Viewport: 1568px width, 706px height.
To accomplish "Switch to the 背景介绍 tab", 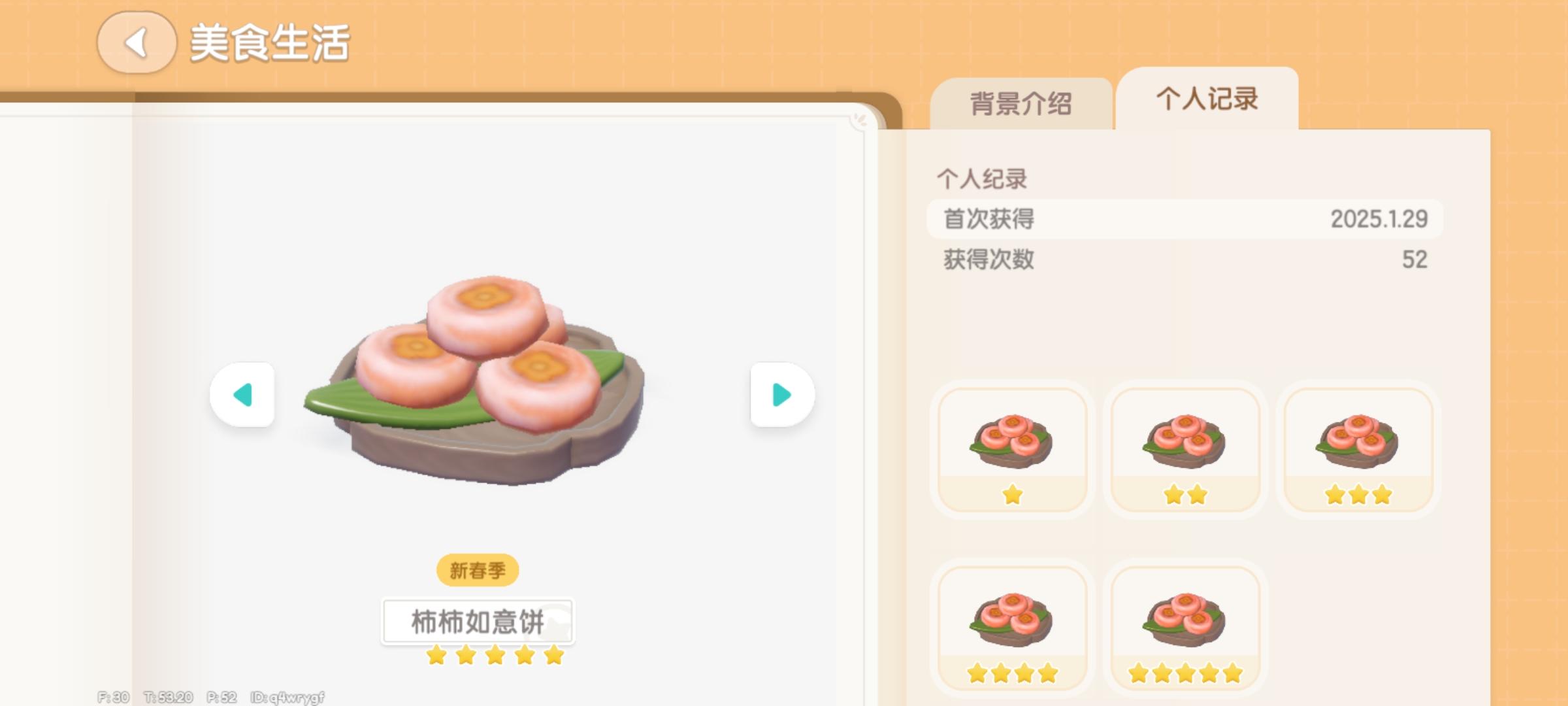I will coord(1021,103).
